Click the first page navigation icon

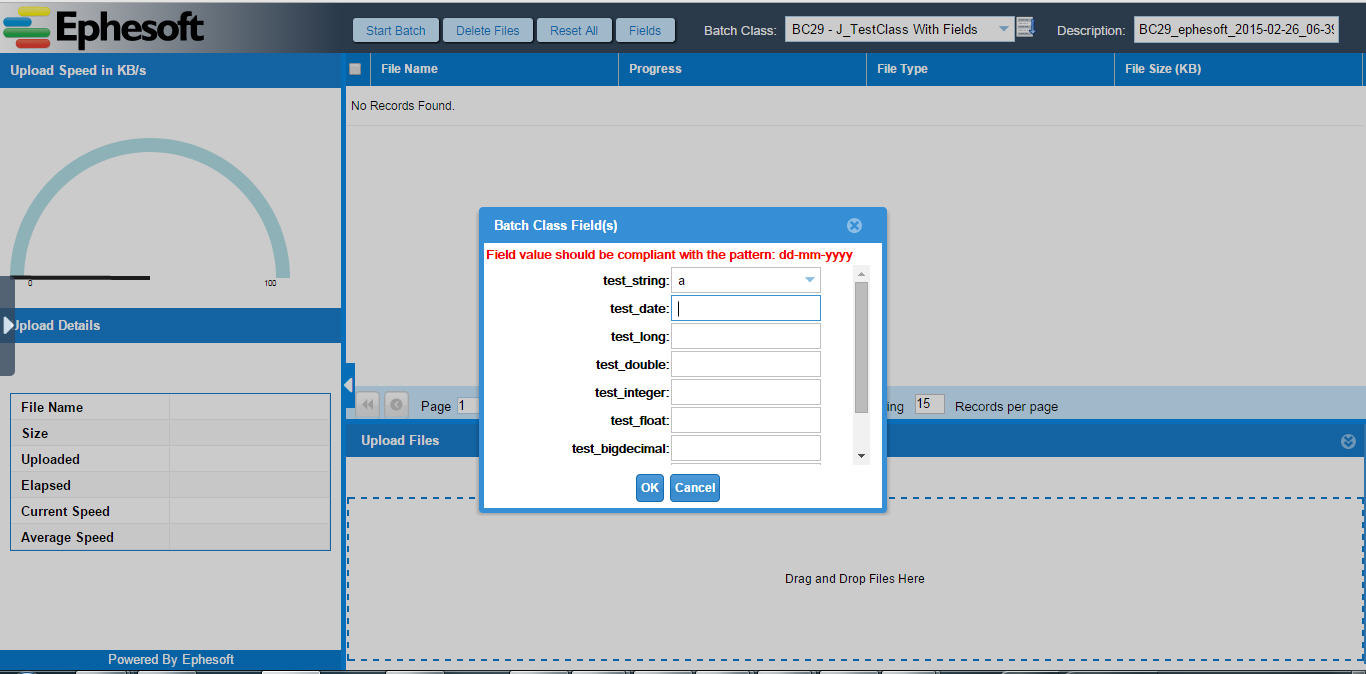368,405
